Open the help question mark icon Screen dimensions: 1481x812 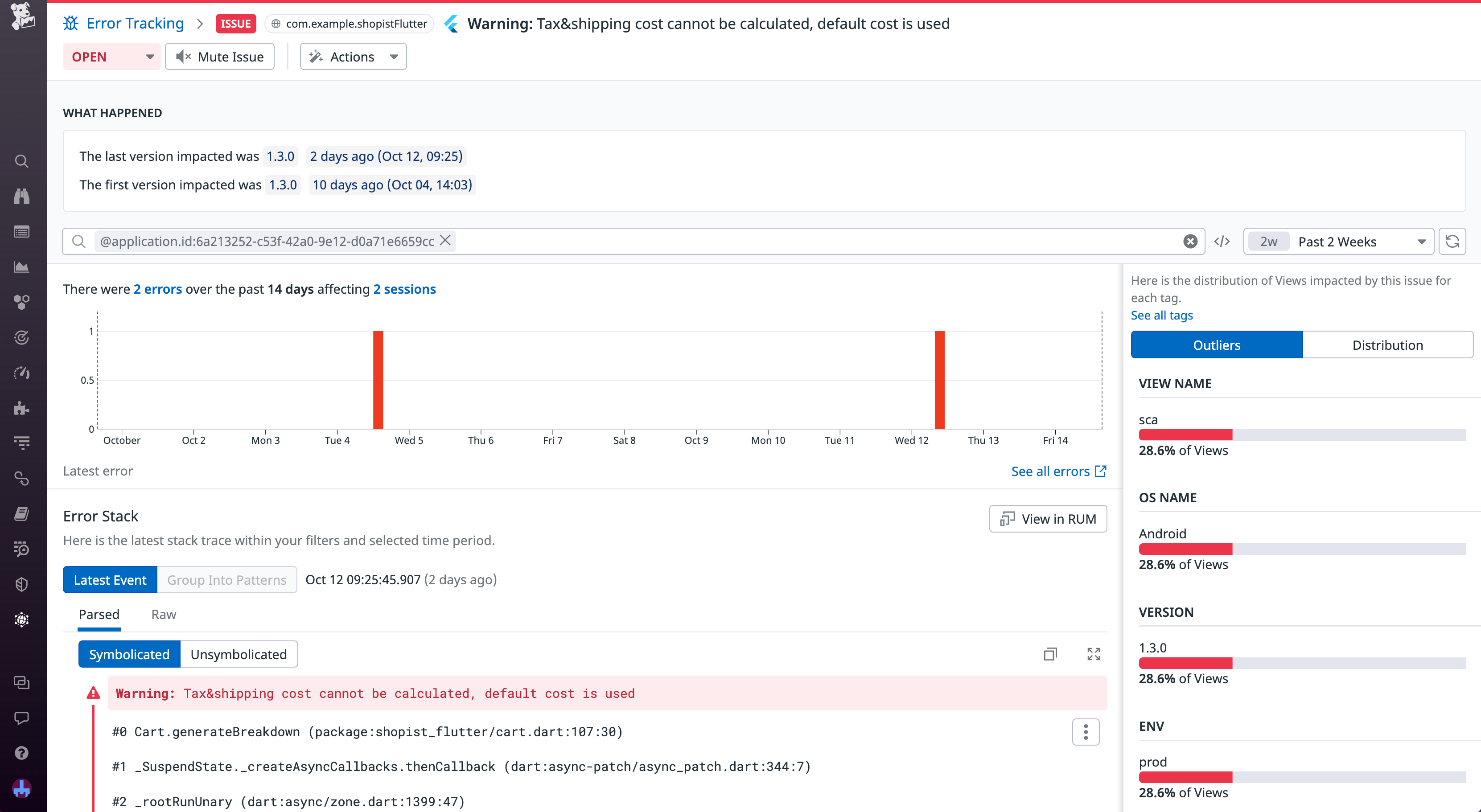click(21, 753)
